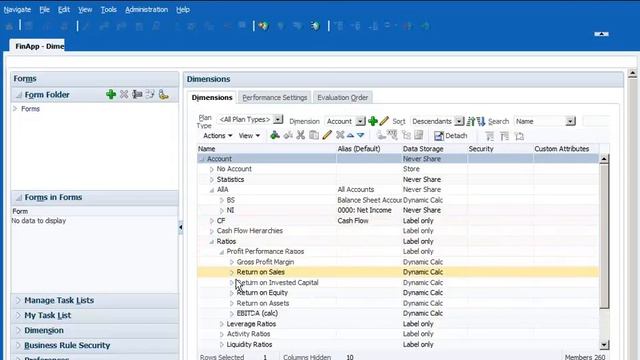640x360 pixels.
Task: Collapse the Ratios member
Action: coord(211,242)
